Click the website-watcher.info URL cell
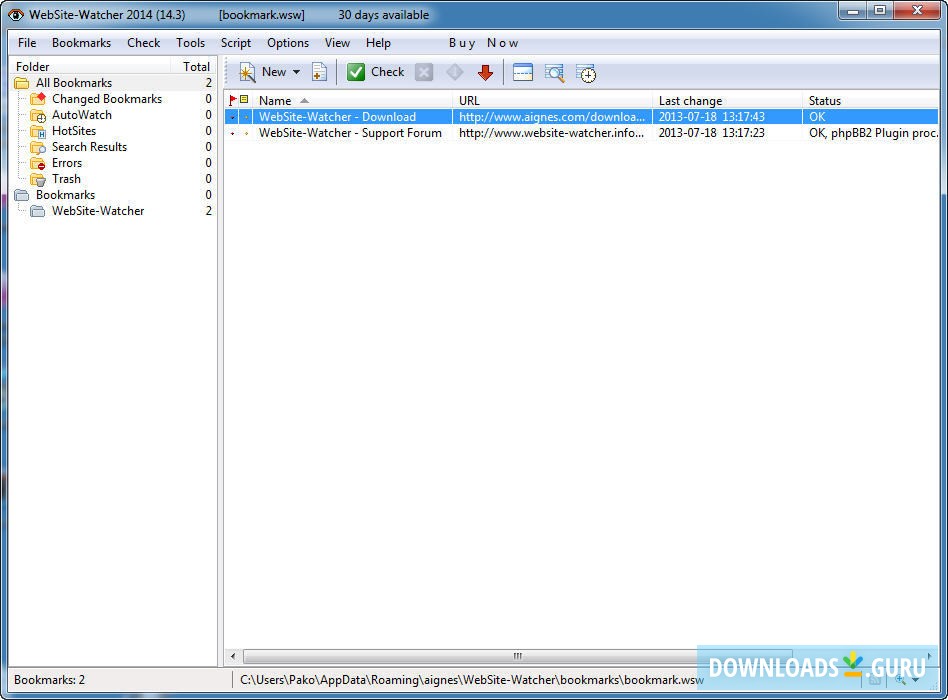Image resolution: width=948 pixels, height=700 pixels. [x=553, y=133]
